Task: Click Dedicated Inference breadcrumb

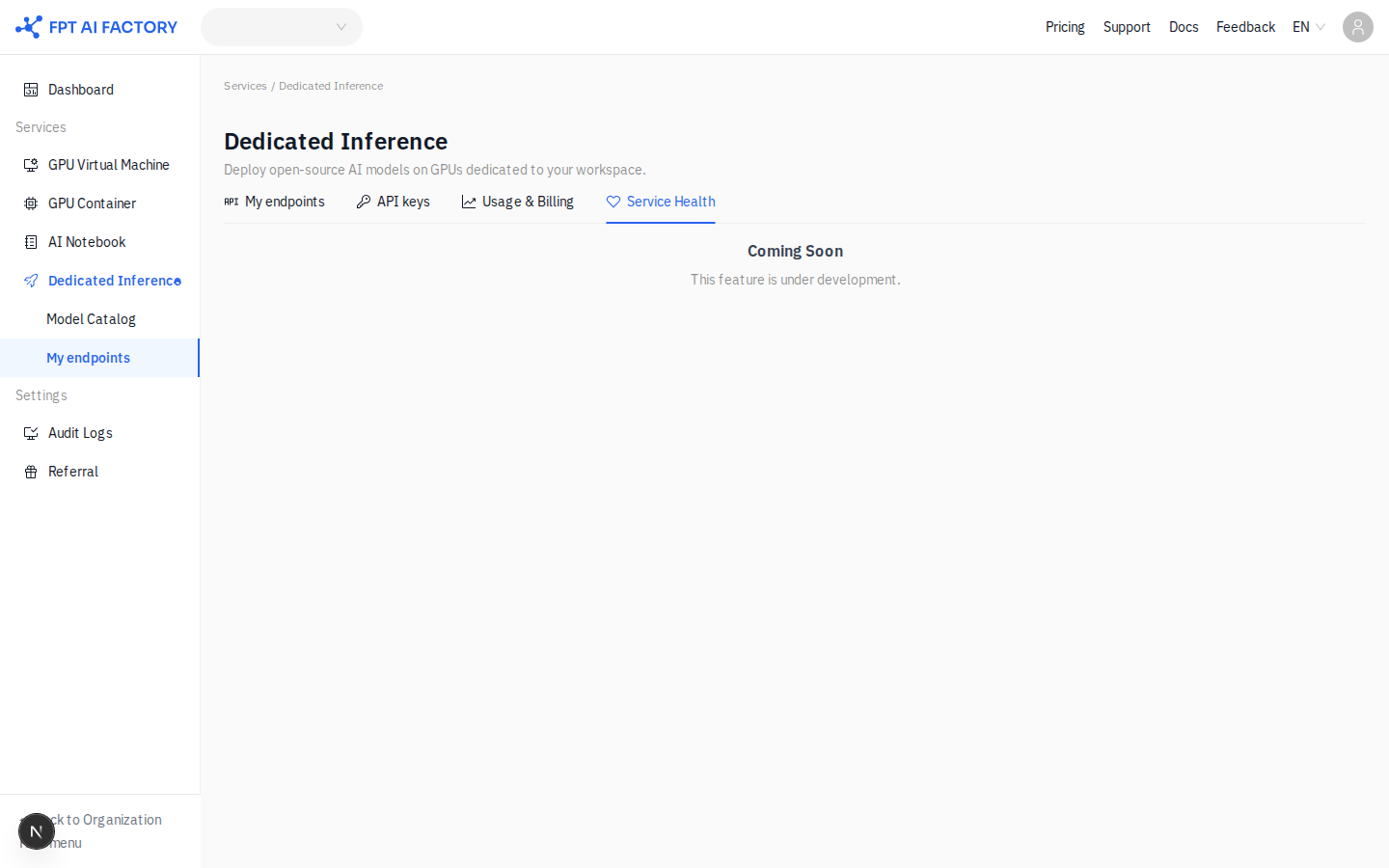Action: [331, 86]
